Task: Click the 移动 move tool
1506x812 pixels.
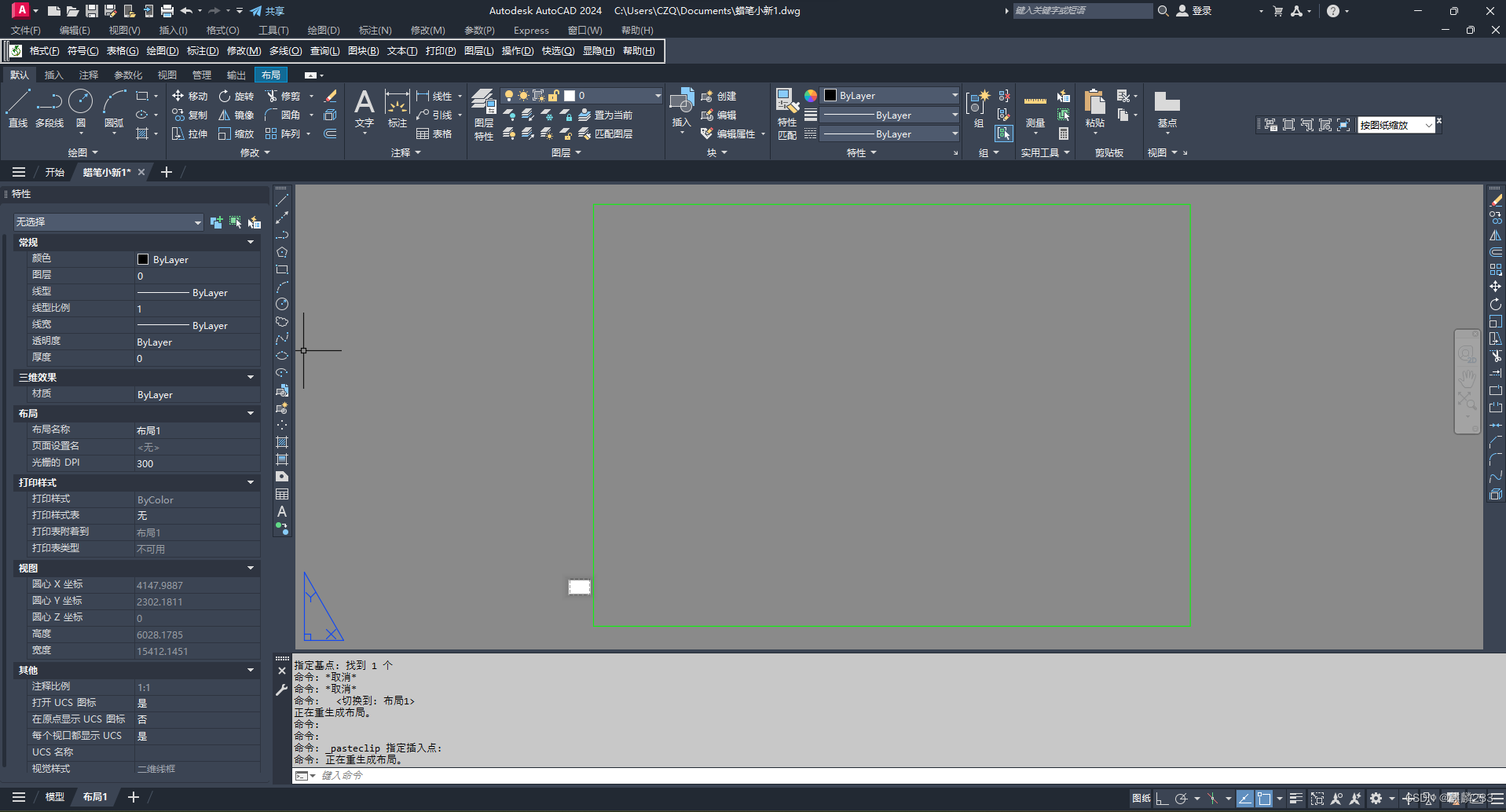Action: (x=189, y=96)
